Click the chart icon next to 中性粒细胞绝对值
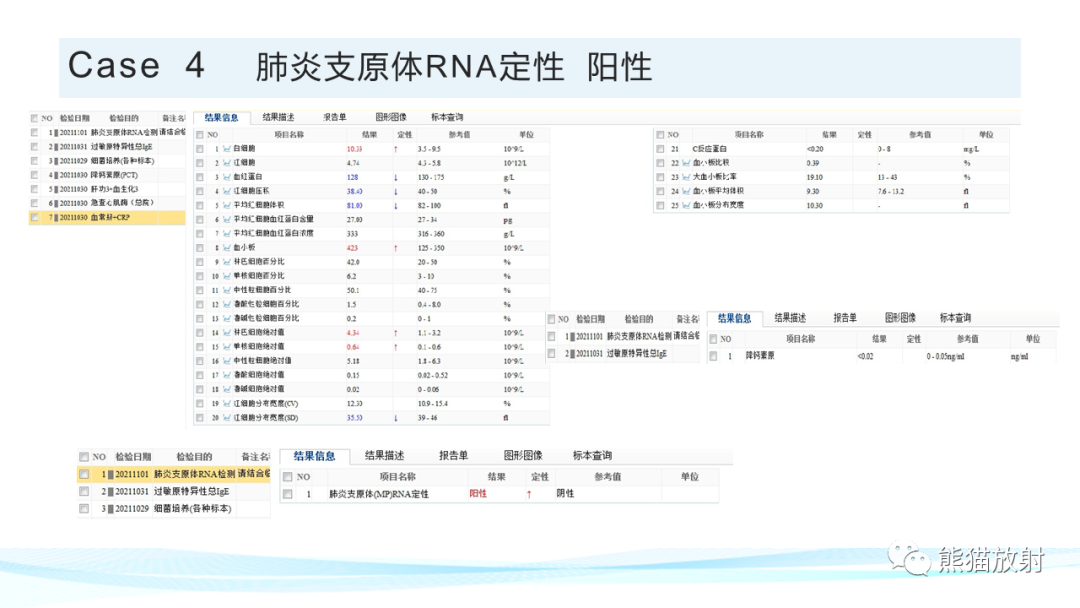 (227, 361)
